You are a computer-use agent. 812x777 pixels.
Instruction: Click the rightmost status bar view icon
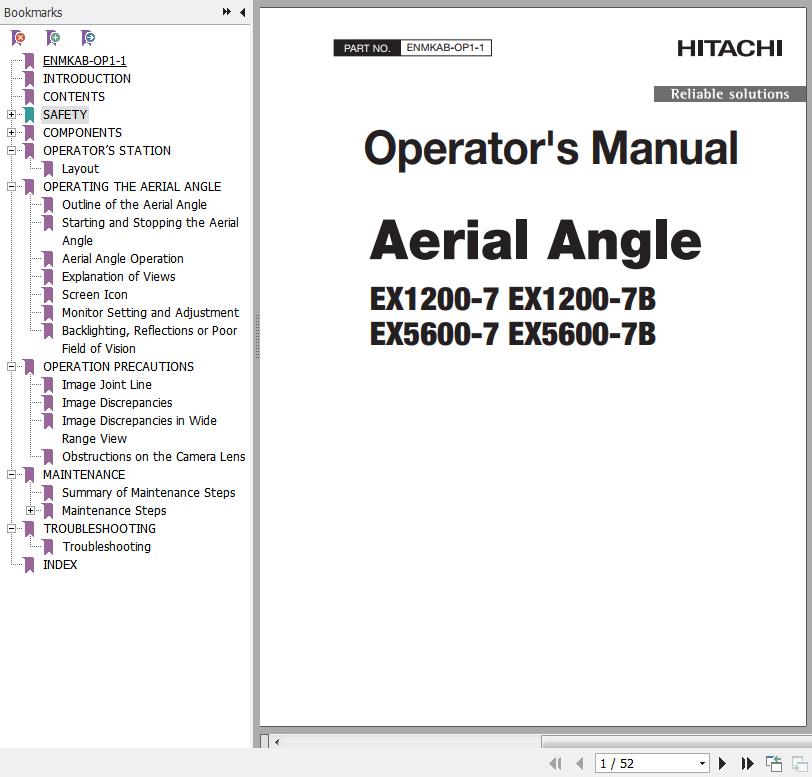[800, 763]
